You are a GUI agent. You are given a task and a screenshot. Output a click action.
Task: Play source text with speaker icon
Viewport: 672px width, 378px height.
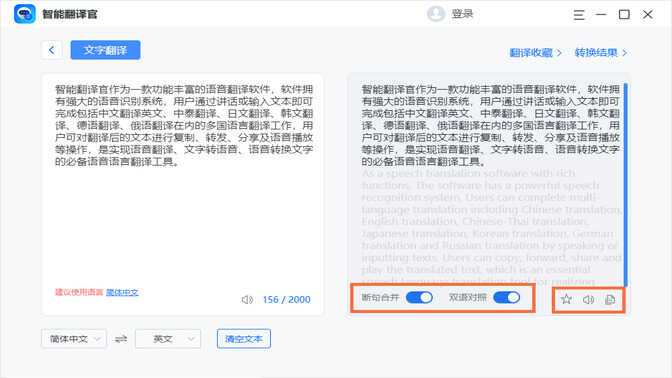click(x=247, y=300)
